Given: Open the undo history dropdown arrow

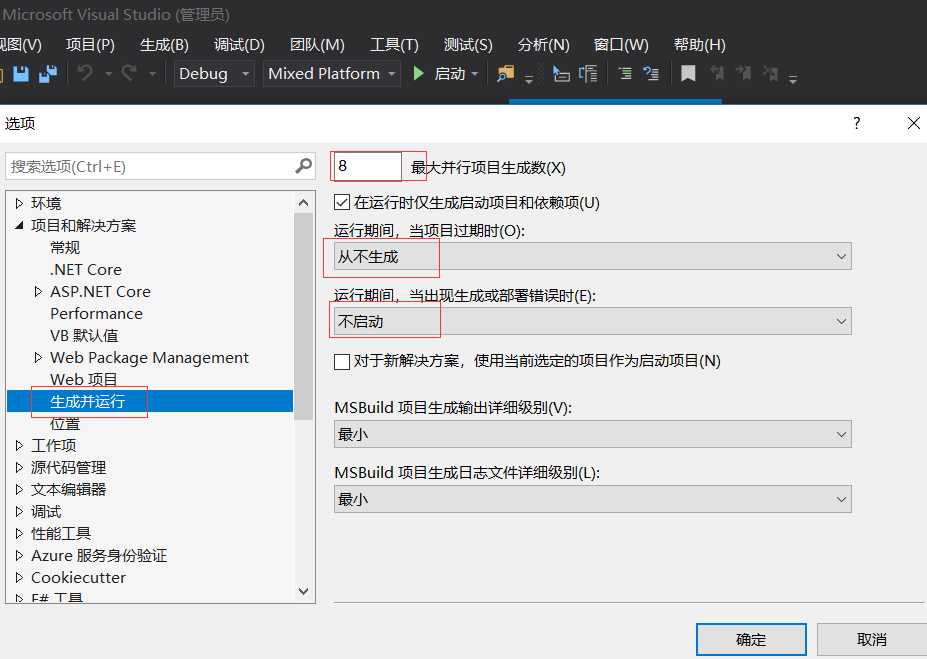Looking at the screenshot, I should click(x=109, y=74).
